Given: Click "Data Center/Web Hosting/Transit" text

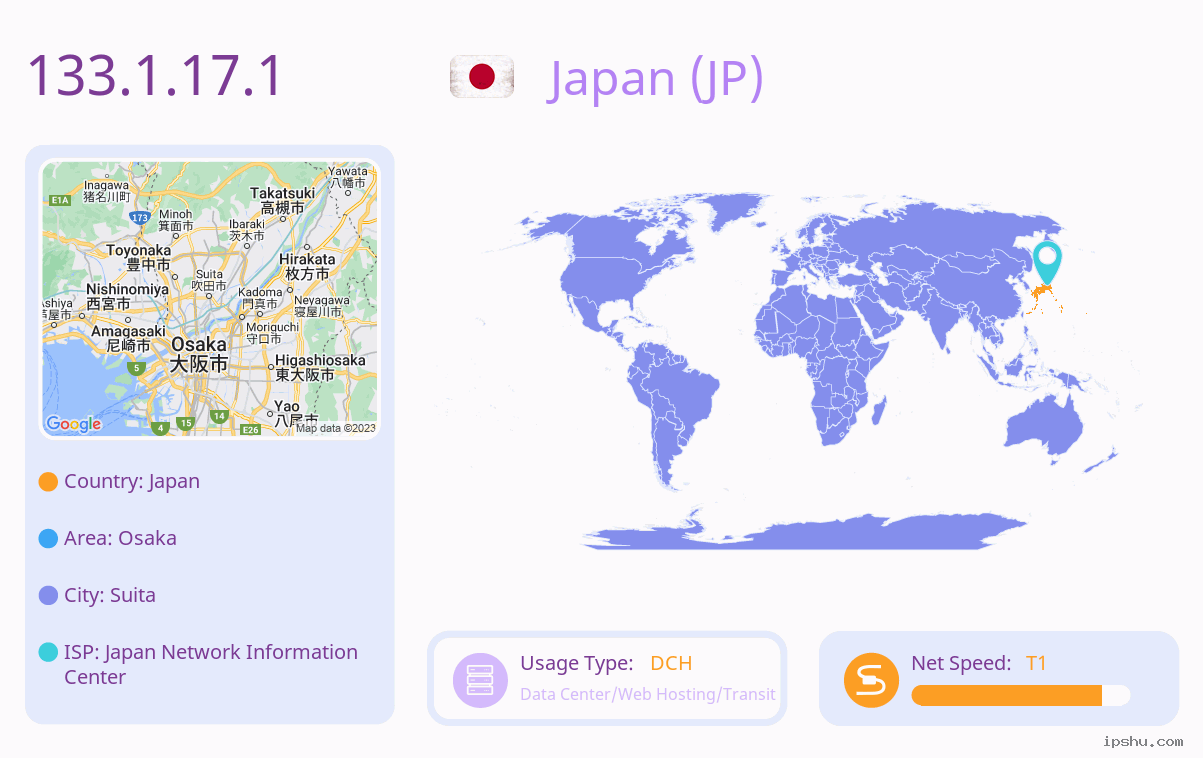Looking at the screenshot, I should pyautogui.click(x=648, y=694).
